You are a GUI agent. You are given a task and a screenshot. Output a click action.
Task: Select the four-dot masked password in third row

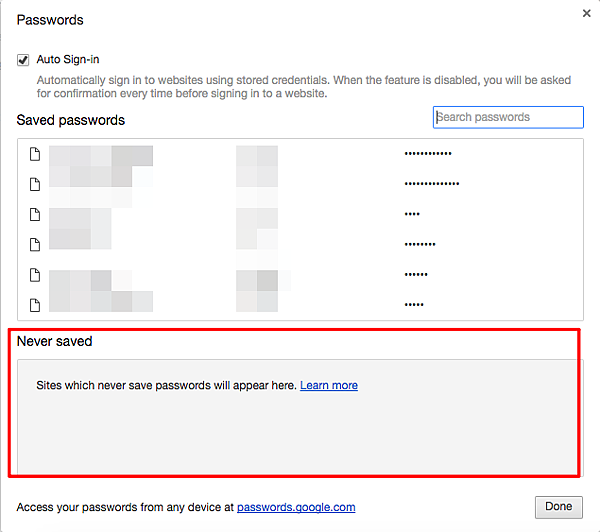412,214
